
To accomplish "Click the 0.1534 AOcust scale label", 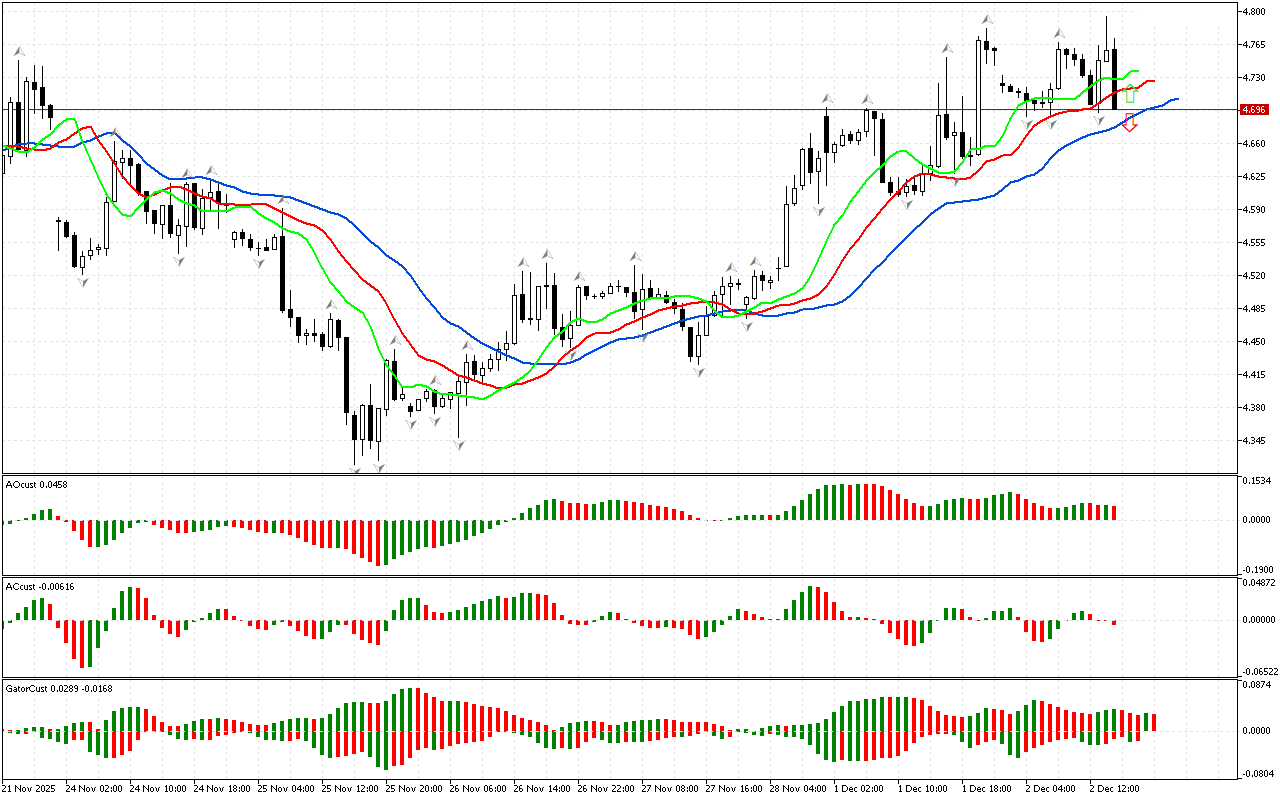I will (x=1255, y=481).
